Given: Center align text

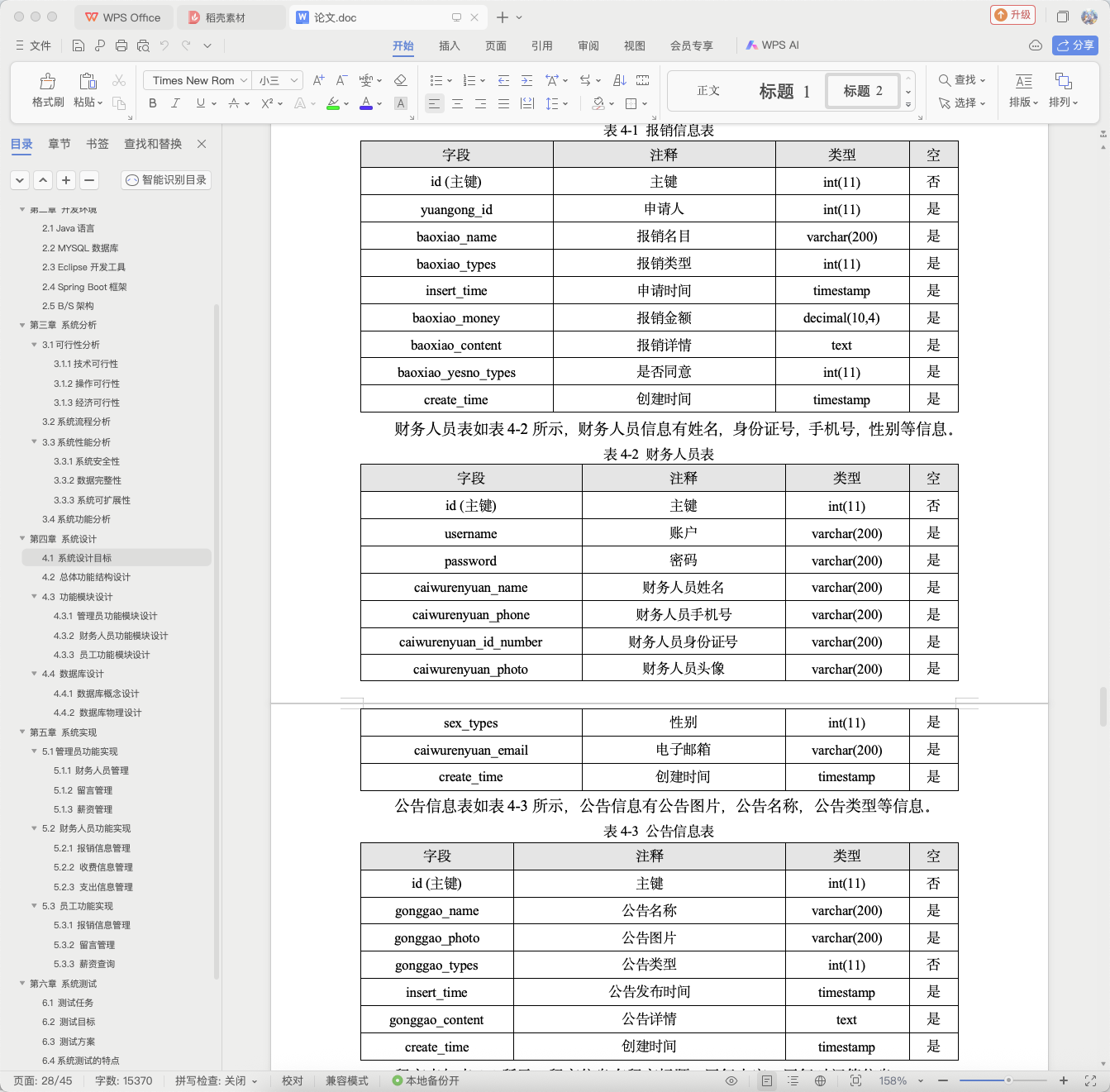Looking at the screenshot, I should pyautogui.click(x=457, y=103).
